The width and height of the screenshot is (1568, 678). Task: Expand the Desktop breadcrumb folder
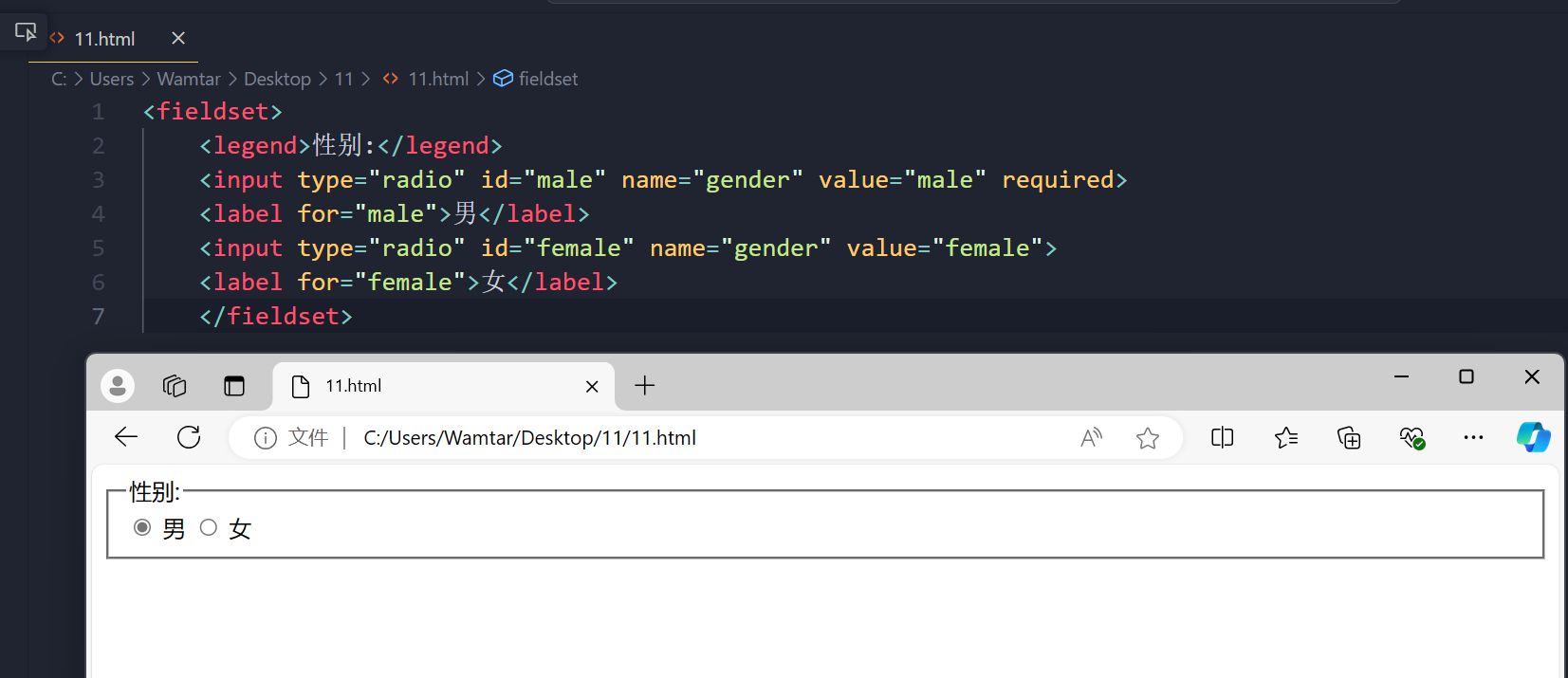tap(277, 79)
